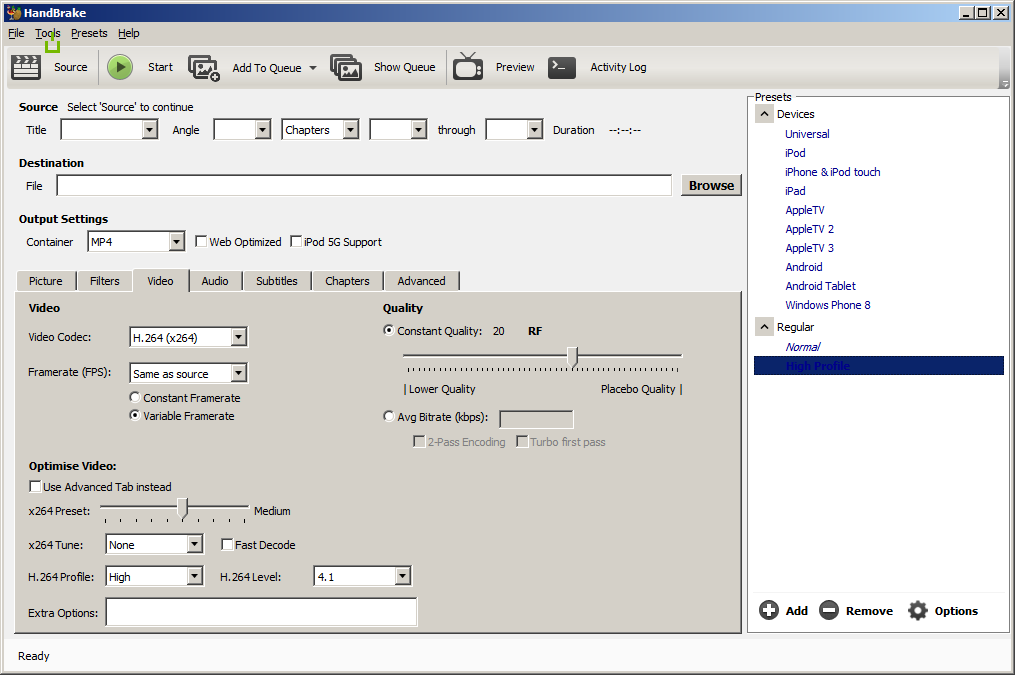Switch to the Picture tab
Viewport: 1015px width, 675px height.
[46, 281]
